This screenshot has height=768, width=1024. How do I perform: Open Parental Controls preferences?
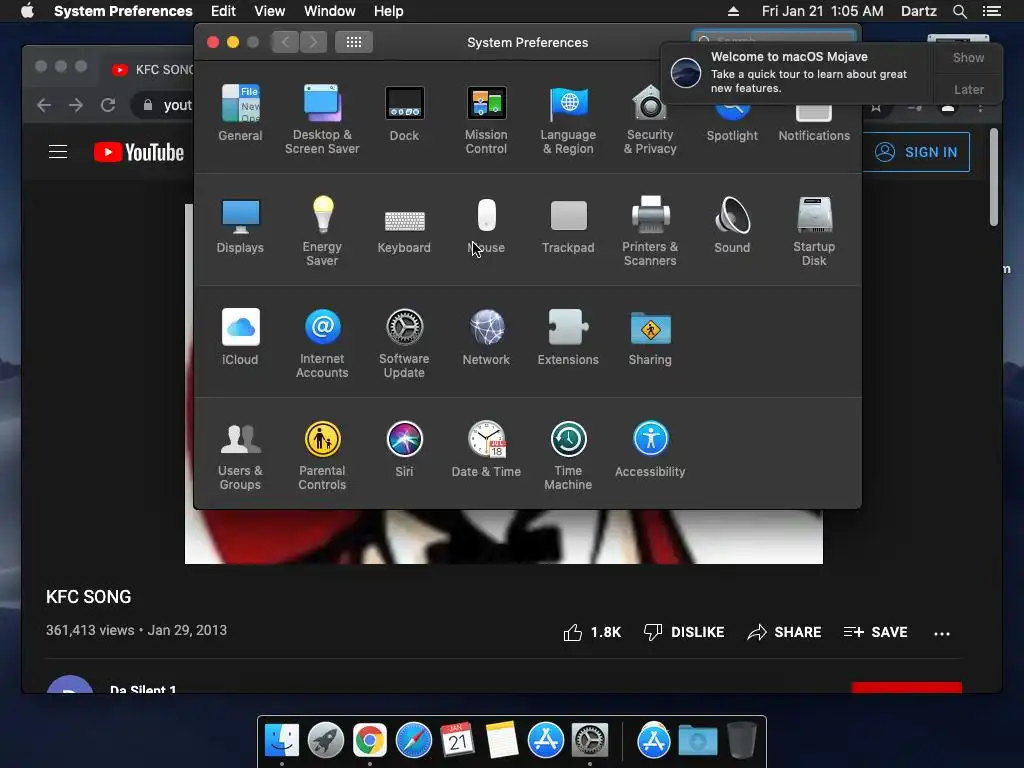(x=322, y=455)
